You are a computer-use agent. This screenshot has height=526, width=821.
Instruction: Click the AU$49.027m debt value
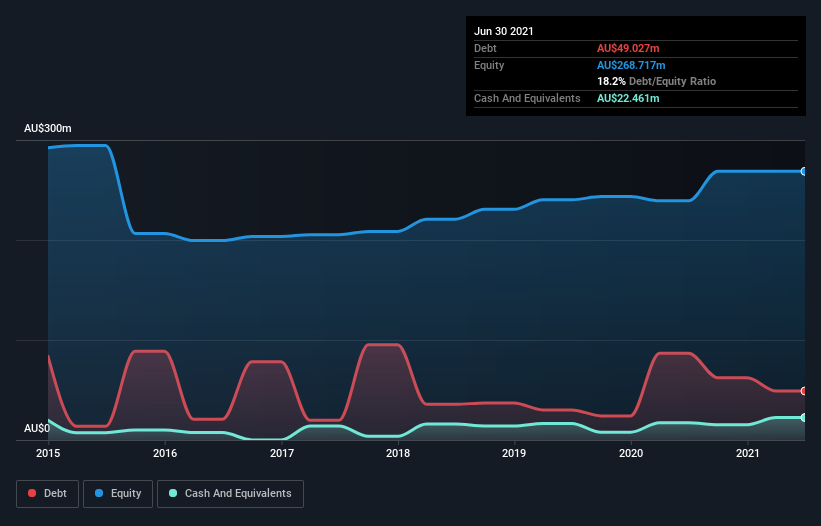[x=628, y=48]
